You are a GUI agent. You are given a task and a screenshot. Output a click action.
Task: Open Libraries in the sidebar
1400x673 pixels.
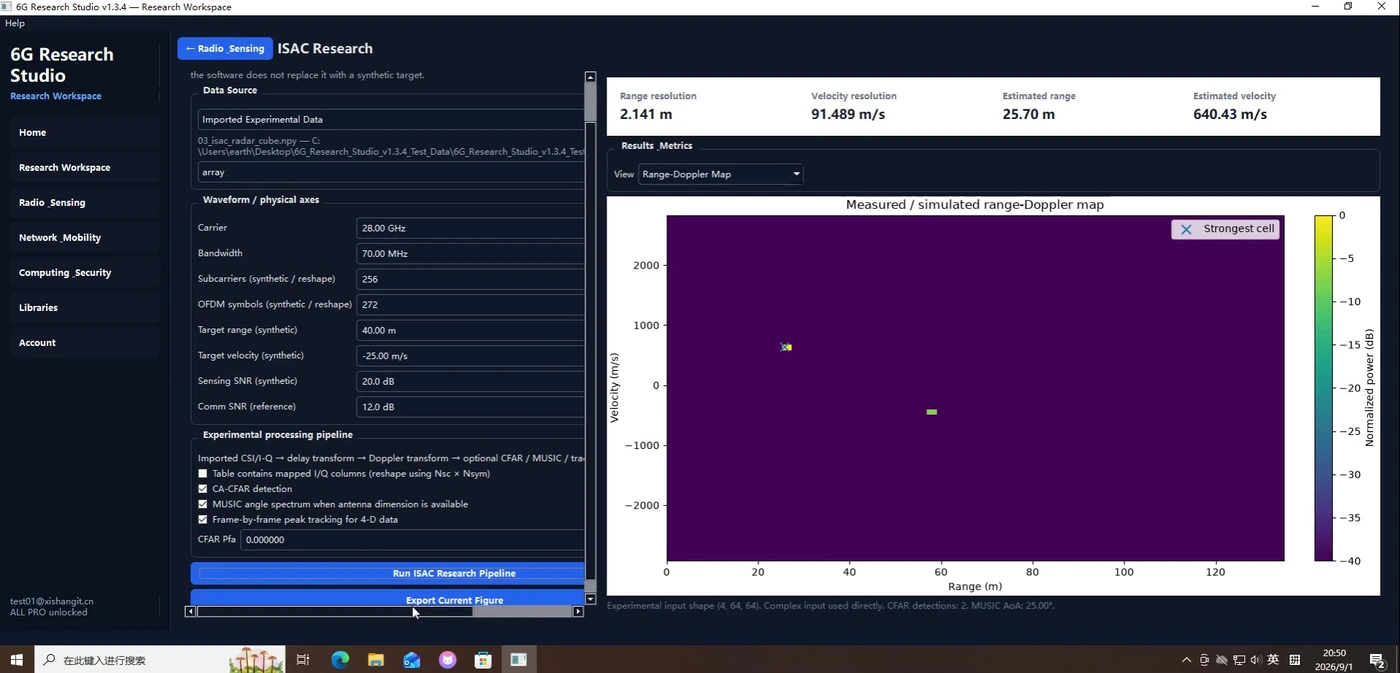85,307
